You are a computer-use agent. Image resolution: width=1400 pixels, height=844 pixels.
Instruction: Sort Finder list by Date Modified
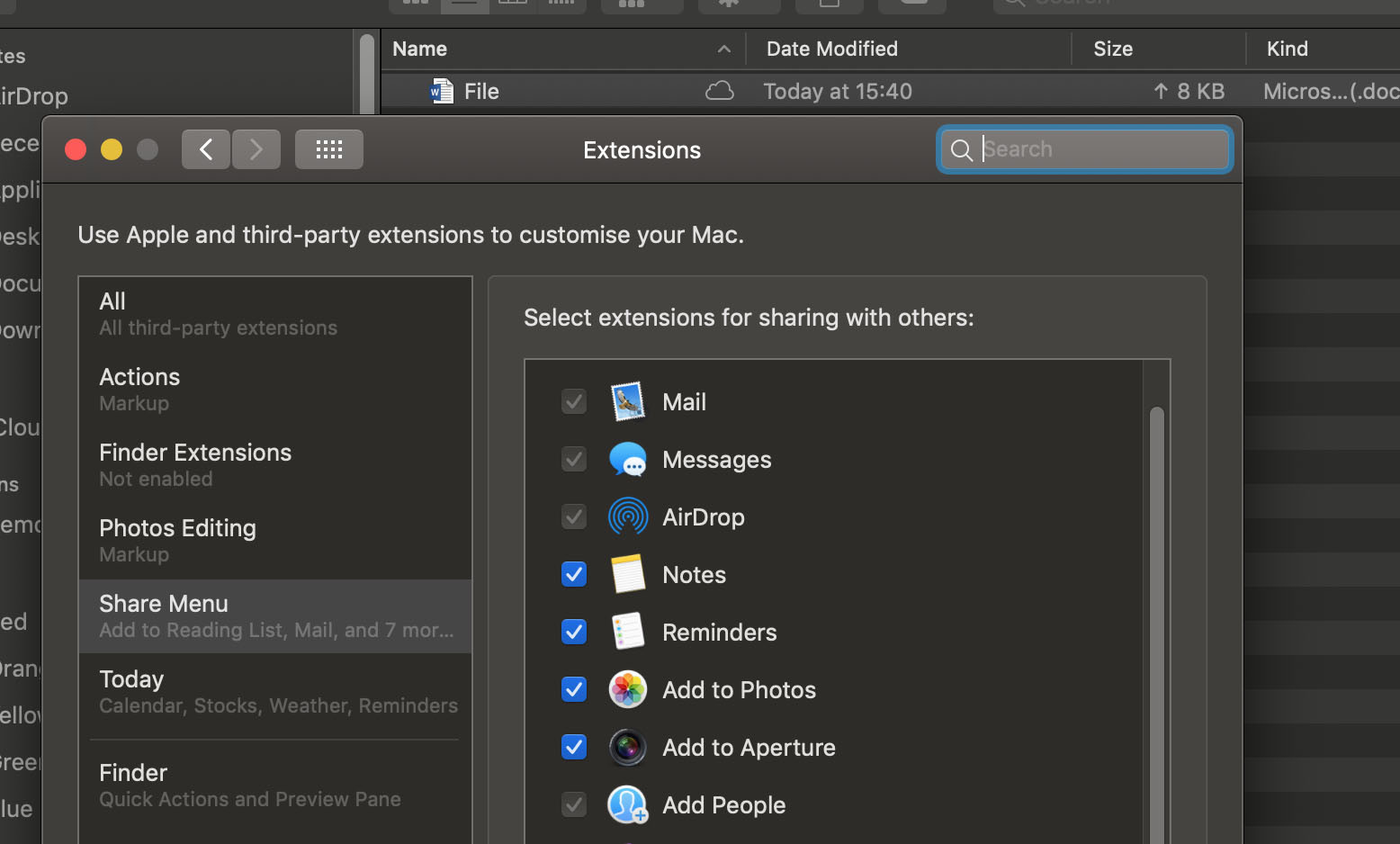click(x=909, y=49)
